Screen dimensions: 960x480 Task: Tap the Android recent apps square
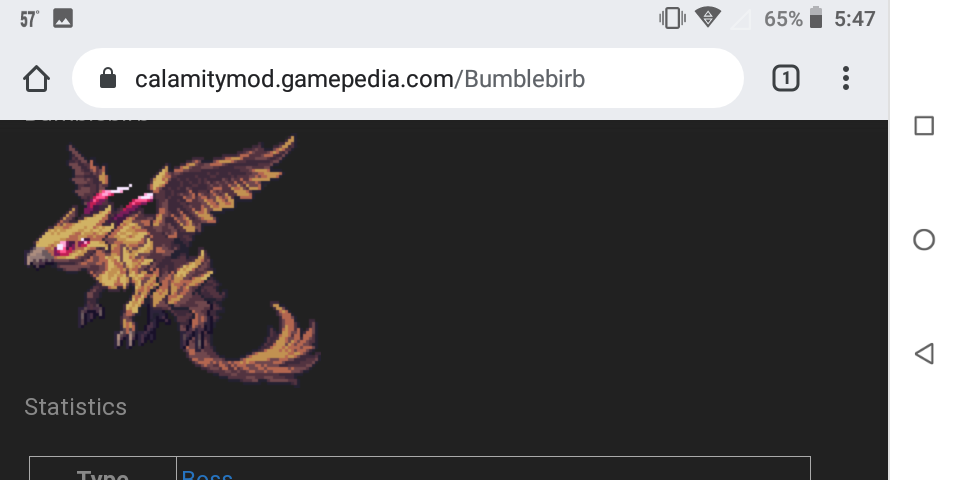(x=924, y=126)
